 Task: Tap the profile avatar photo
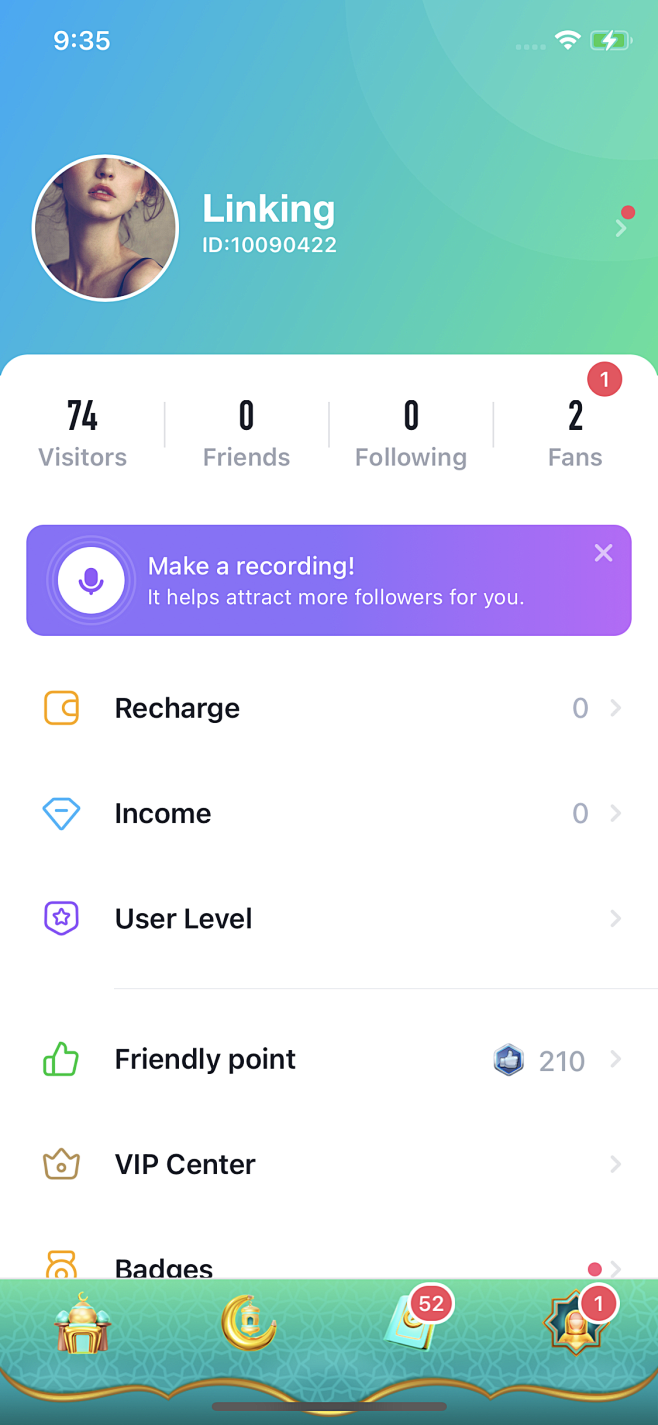105,228
